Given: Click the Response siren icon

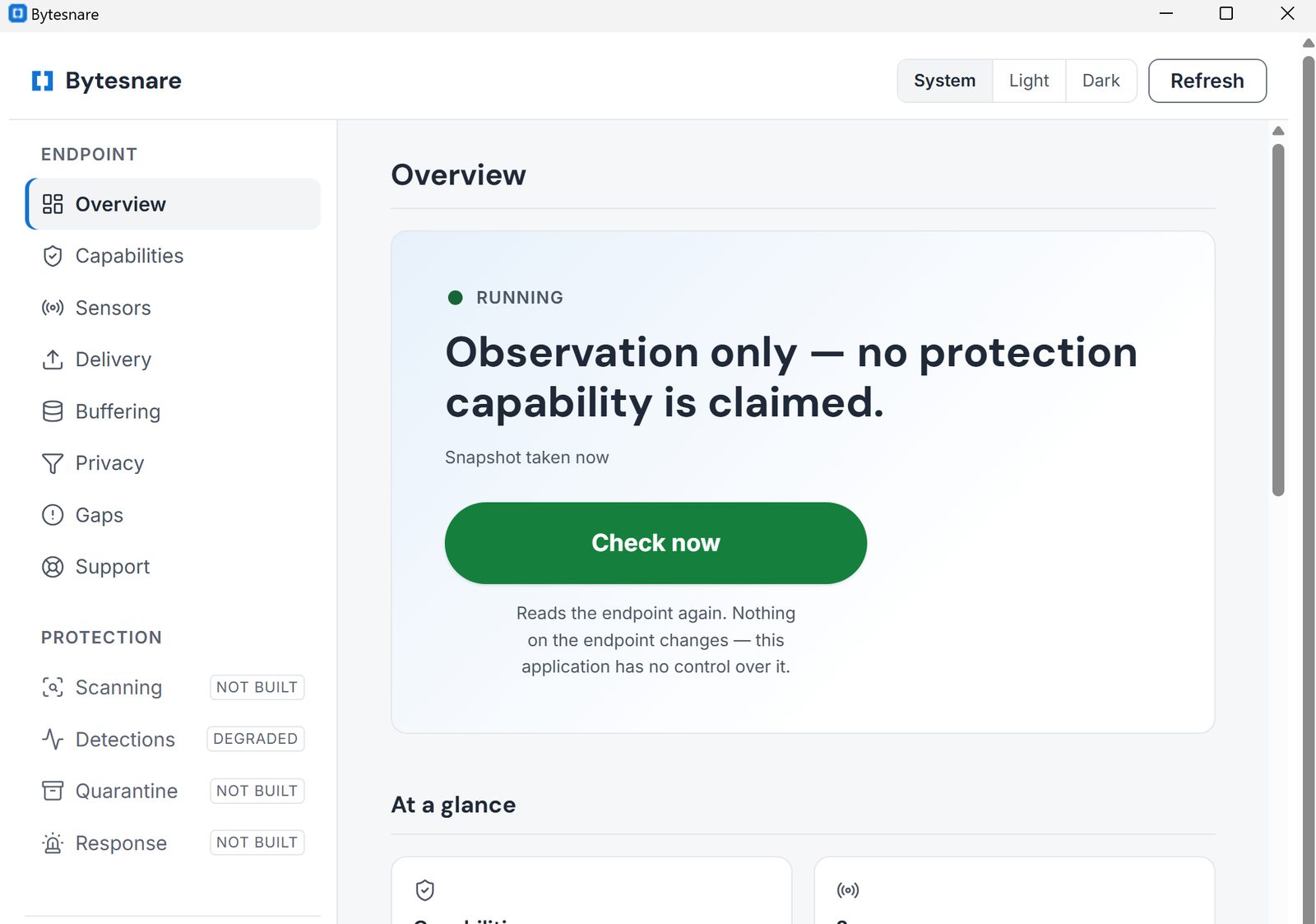Looking at the screenshot, I should point(53,843).
